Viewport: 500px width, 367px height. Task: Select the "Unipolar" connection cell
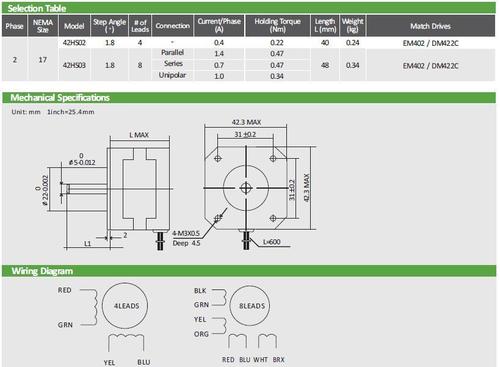coord(172,75)
